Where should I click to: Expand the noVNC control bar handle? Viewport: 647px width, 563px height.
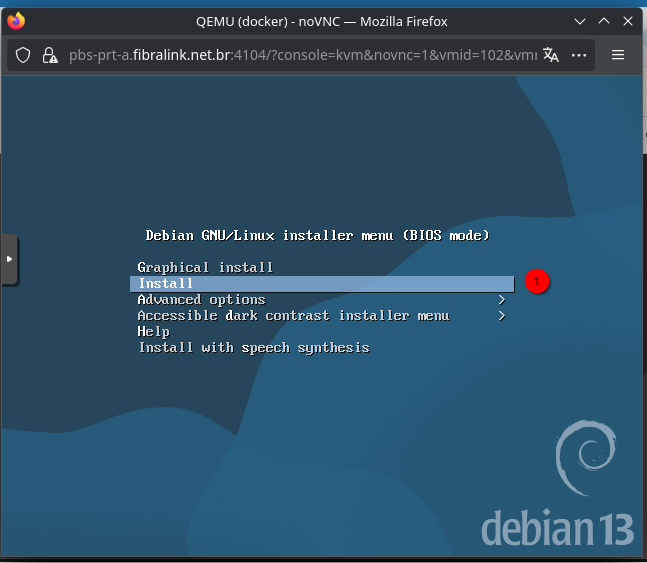tap(9, 259)
